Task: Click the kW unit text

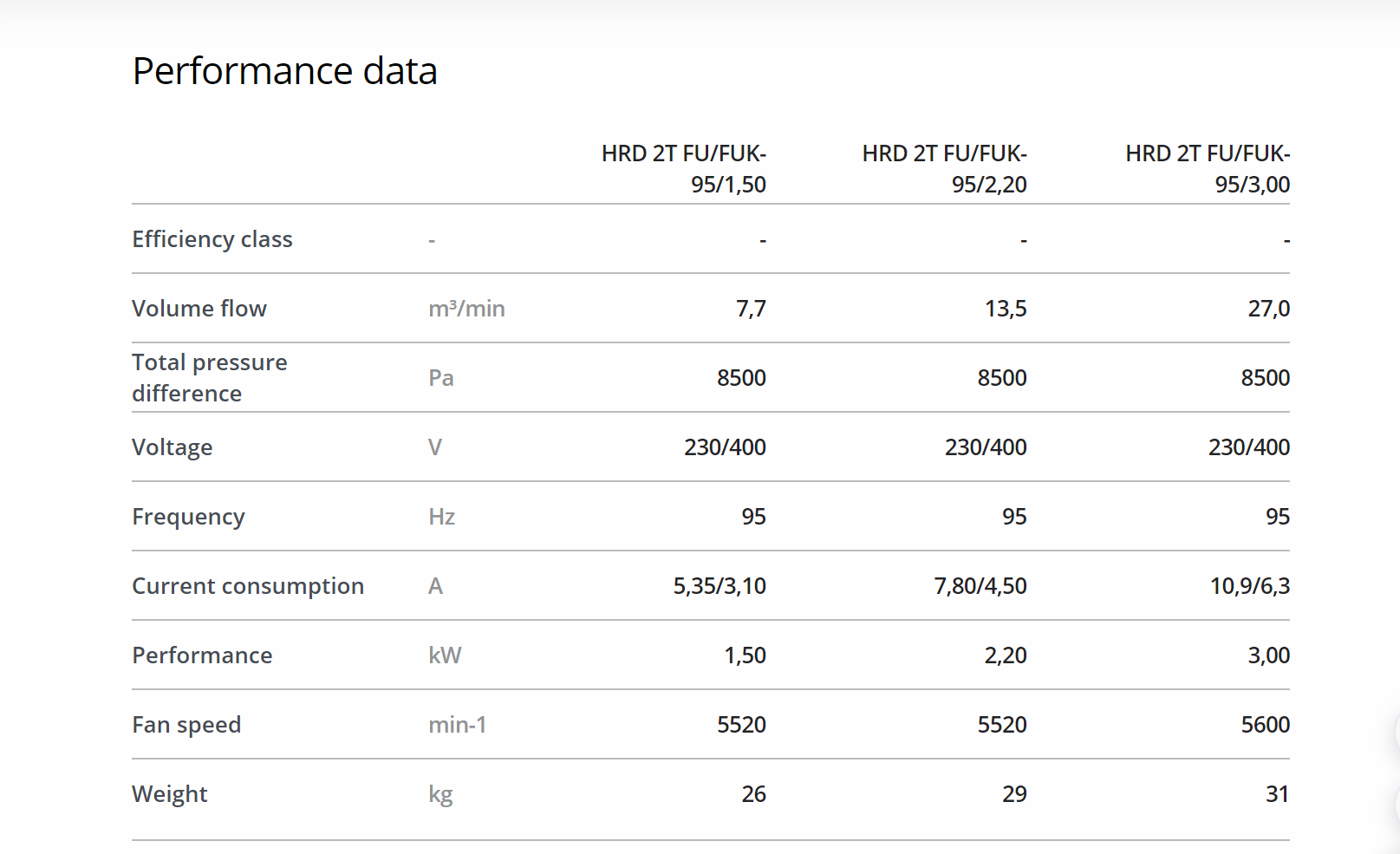Action: pyautogui.click(x=445, y=655)
